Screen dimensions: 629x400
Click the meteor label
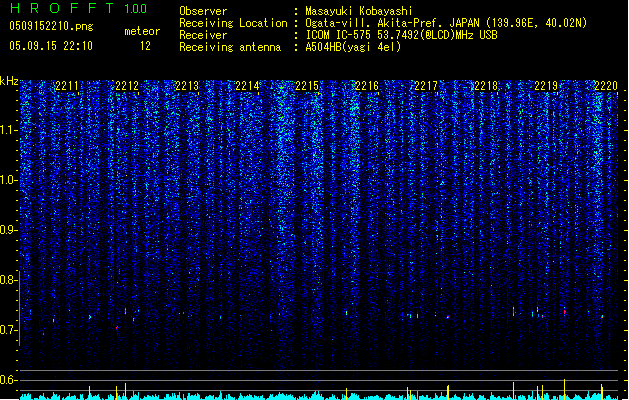tap(142, 31)
